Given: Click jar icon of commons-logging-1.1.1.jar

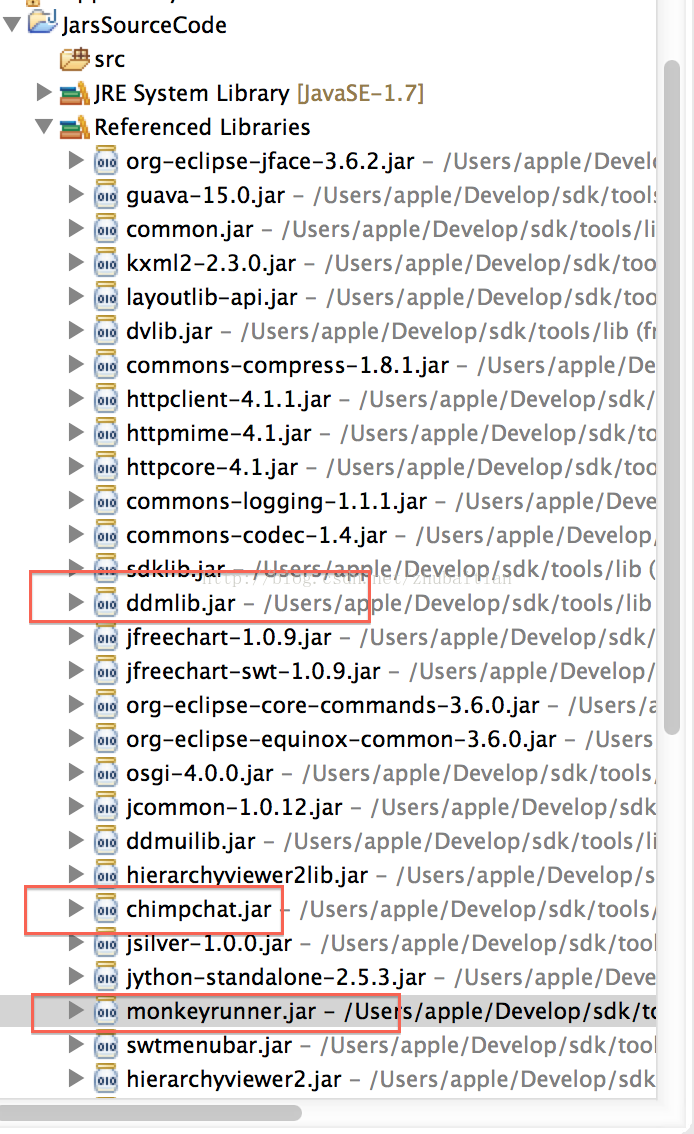Looking at the screenshot, I should pos(106,500).
